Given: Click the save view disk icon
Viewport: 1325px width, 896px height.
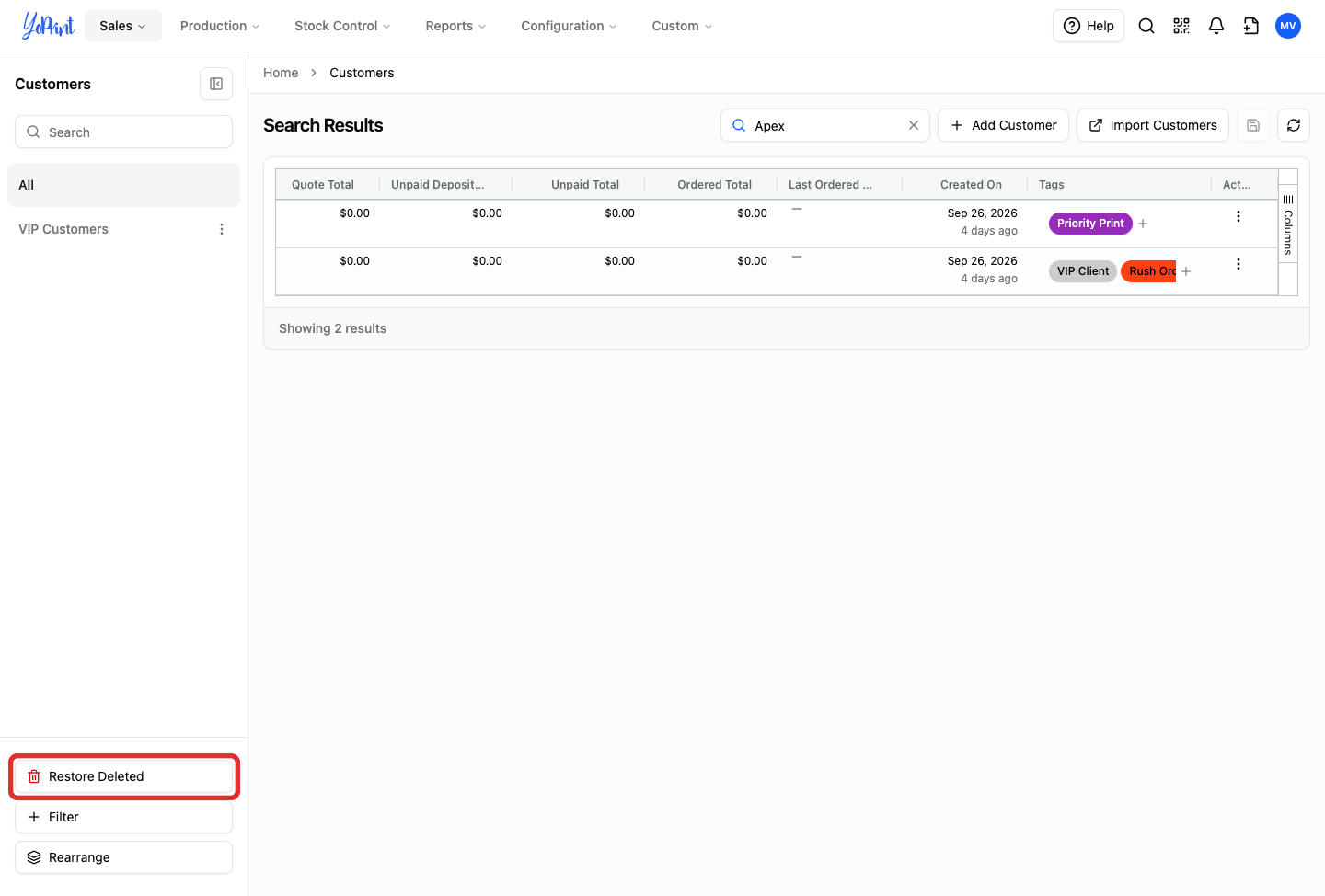Looking at the screenshot, I should (1253, 125).
